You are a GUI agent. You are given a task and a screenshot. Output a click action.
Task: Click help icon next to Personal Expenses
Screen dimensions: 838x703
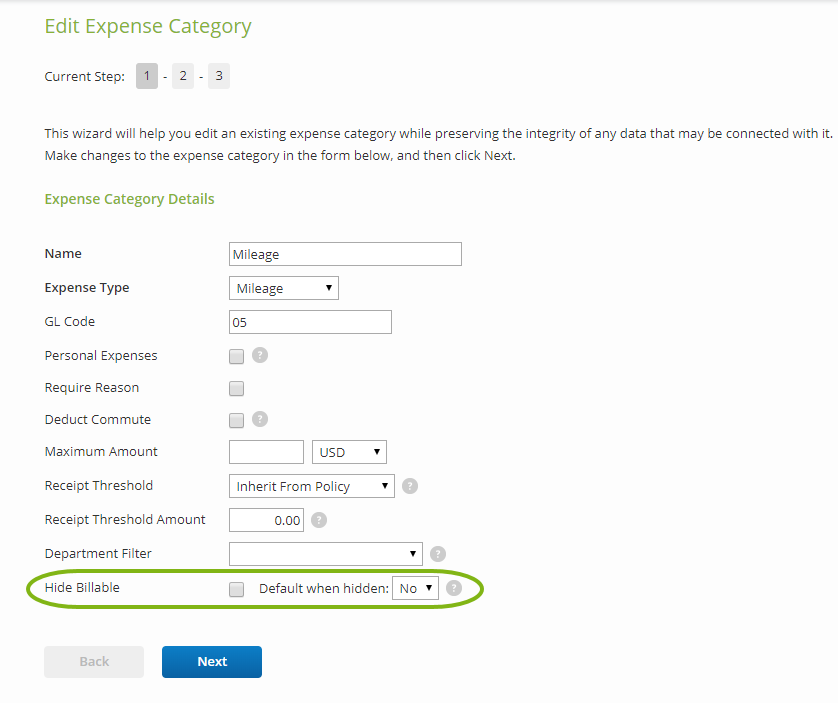pyautogui.click(x=259, y=355)
